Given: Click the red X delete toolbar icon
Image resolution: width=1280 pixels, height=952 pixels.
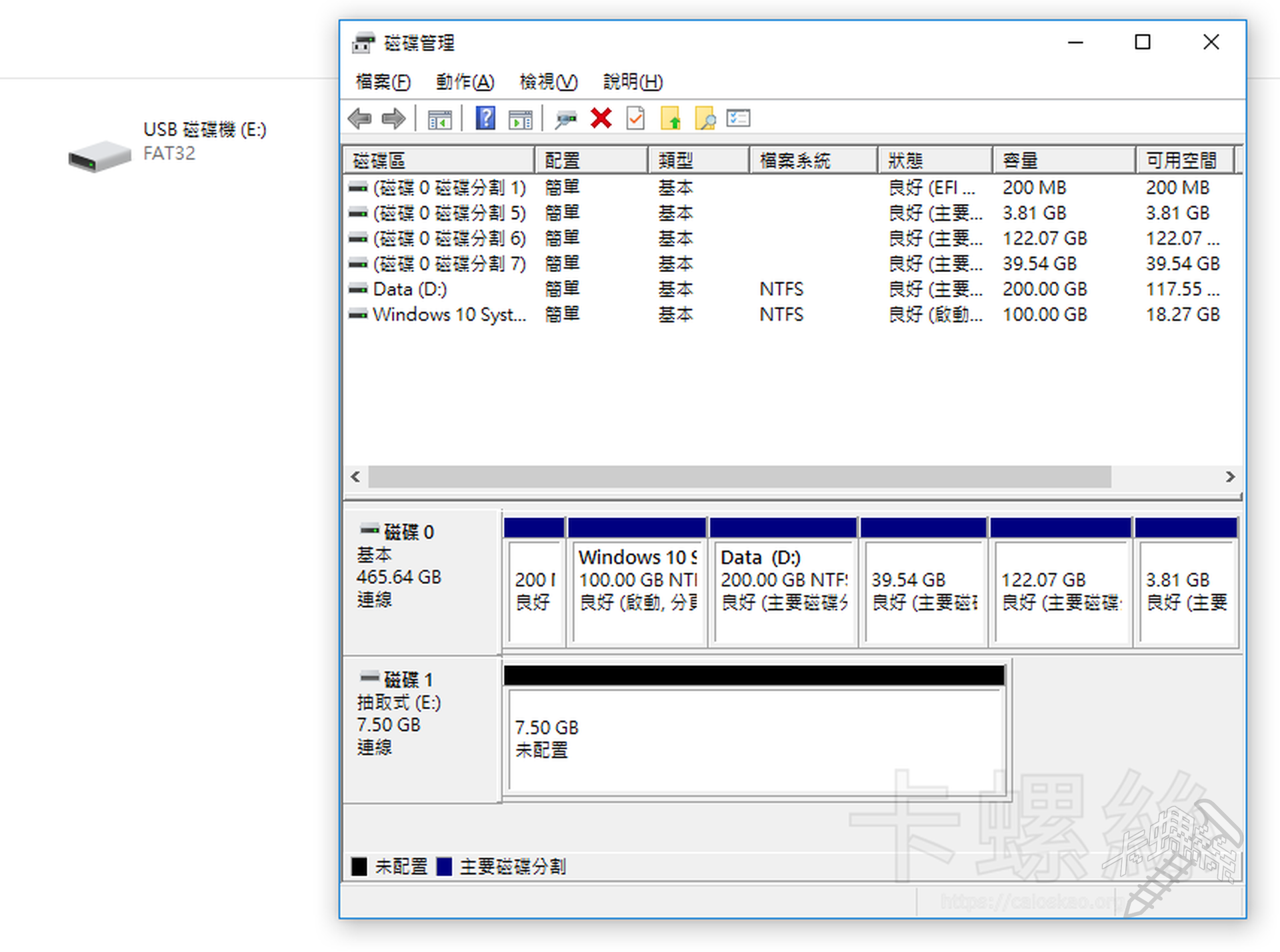Looking at the screenshot, I should [601, 119].
